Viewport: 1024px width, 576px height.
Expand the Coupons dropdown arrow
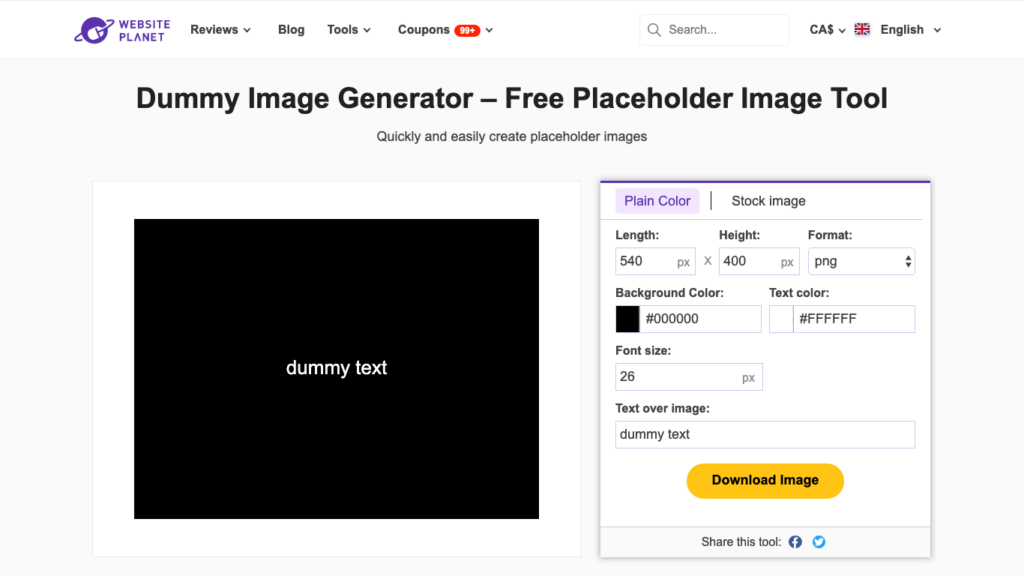pos(489,30)
